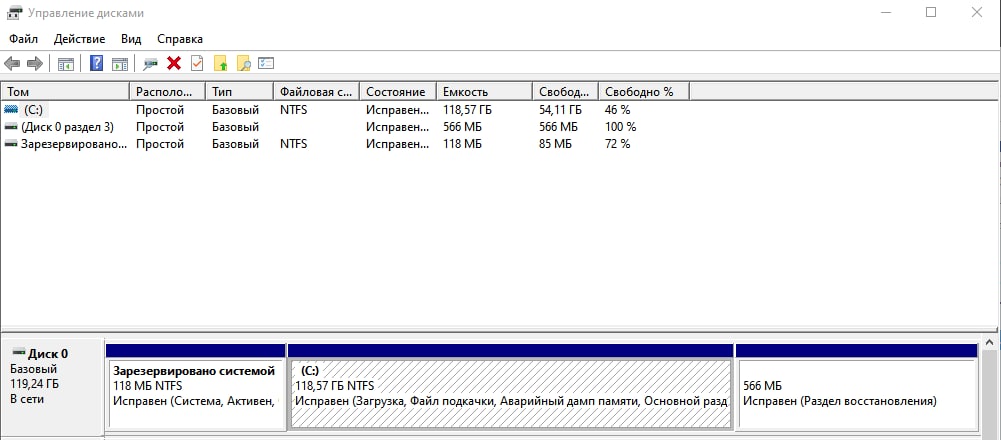
Task: Click the 72 % free percentage cell
Action: coord(617,144)
